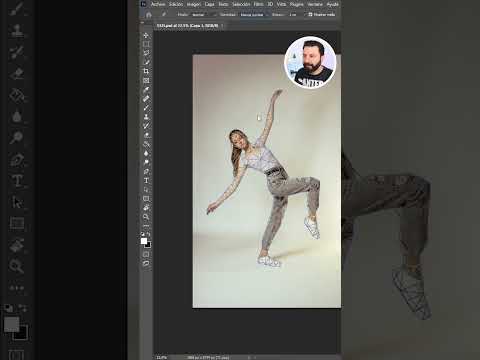Select the Move tool
This screenshot has height=360, width=480.
click(146, 35)
